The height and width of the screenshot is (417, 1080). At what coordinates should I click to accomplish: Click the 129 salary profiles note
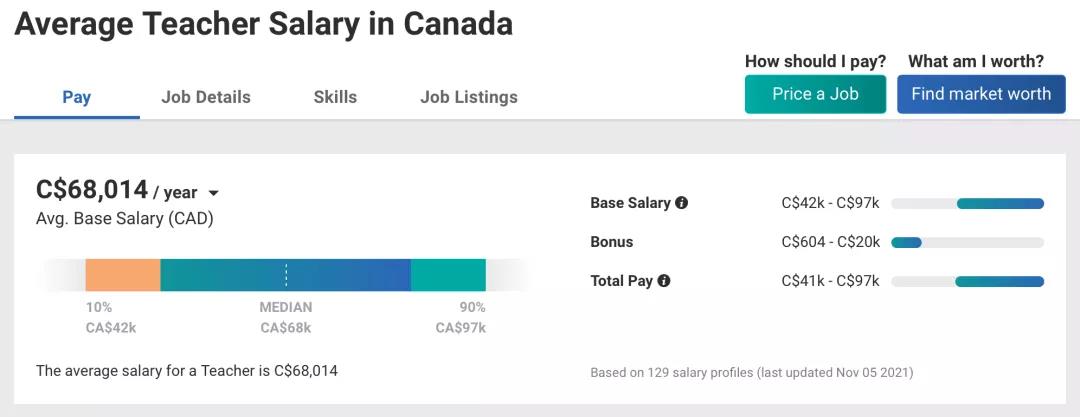coord(751,373)
